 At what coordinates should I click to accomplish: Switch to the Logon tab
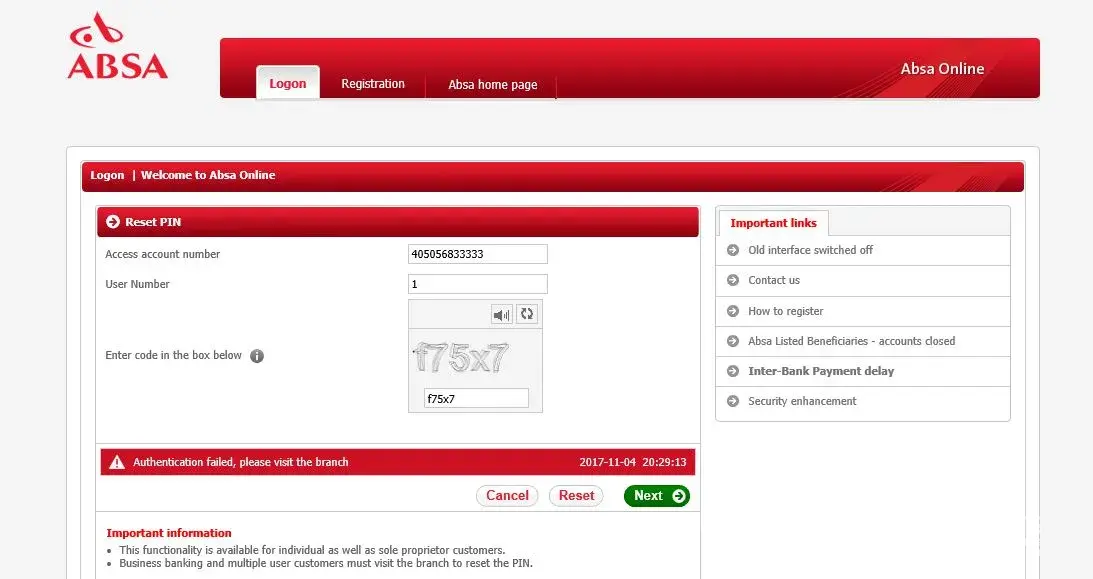288,83
